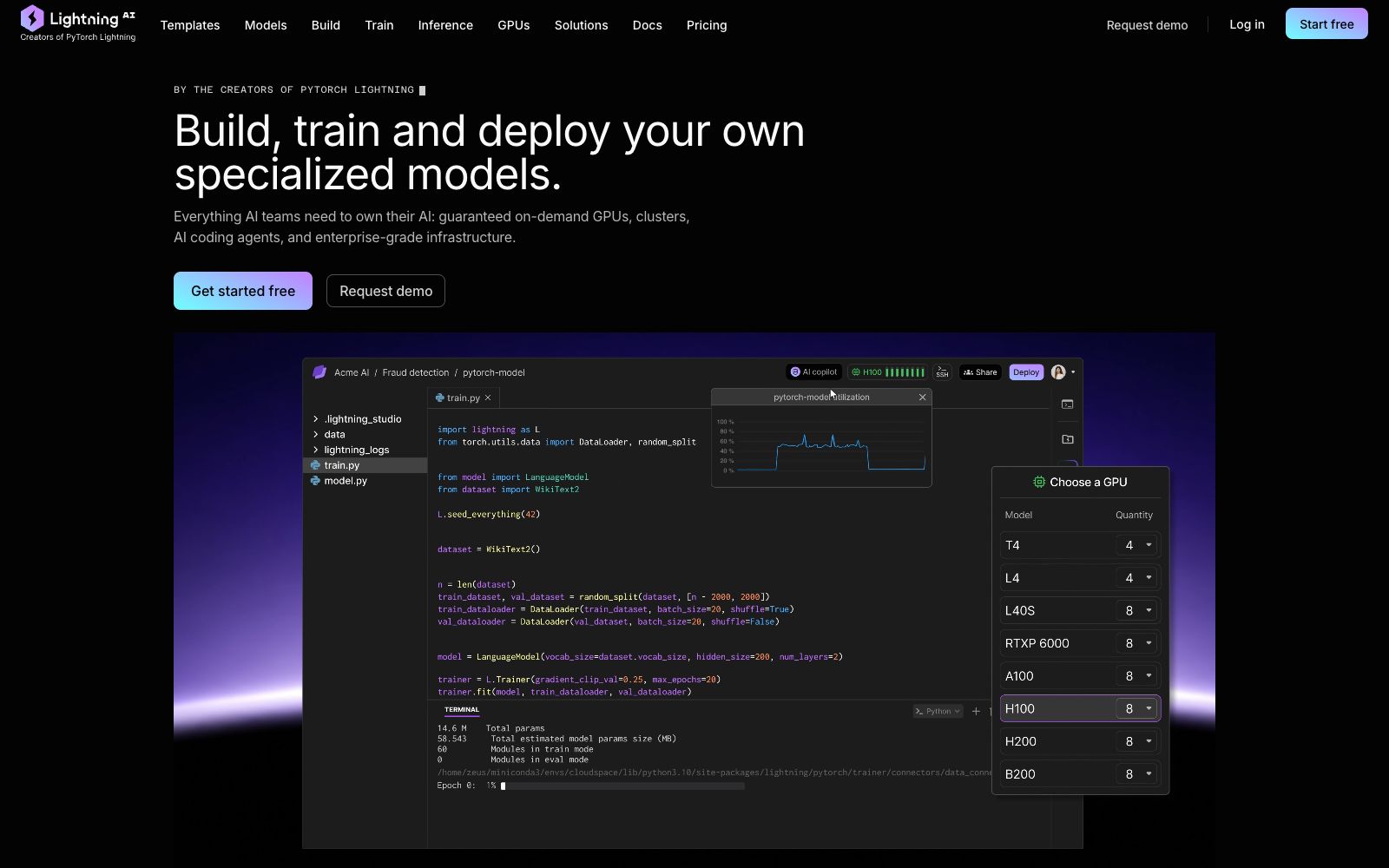Click the Share button in the studio
Image resolution: width=1389 pixels, height=868 pixels.
coord(980,372)
